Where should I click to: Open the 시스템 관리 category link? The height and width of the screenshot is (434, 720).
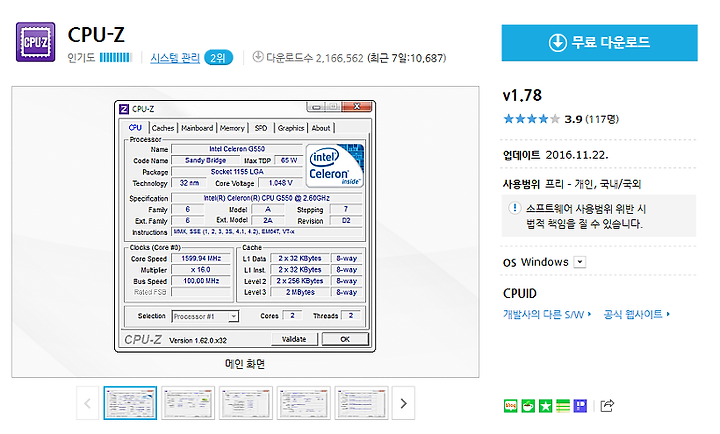(175, 58)
